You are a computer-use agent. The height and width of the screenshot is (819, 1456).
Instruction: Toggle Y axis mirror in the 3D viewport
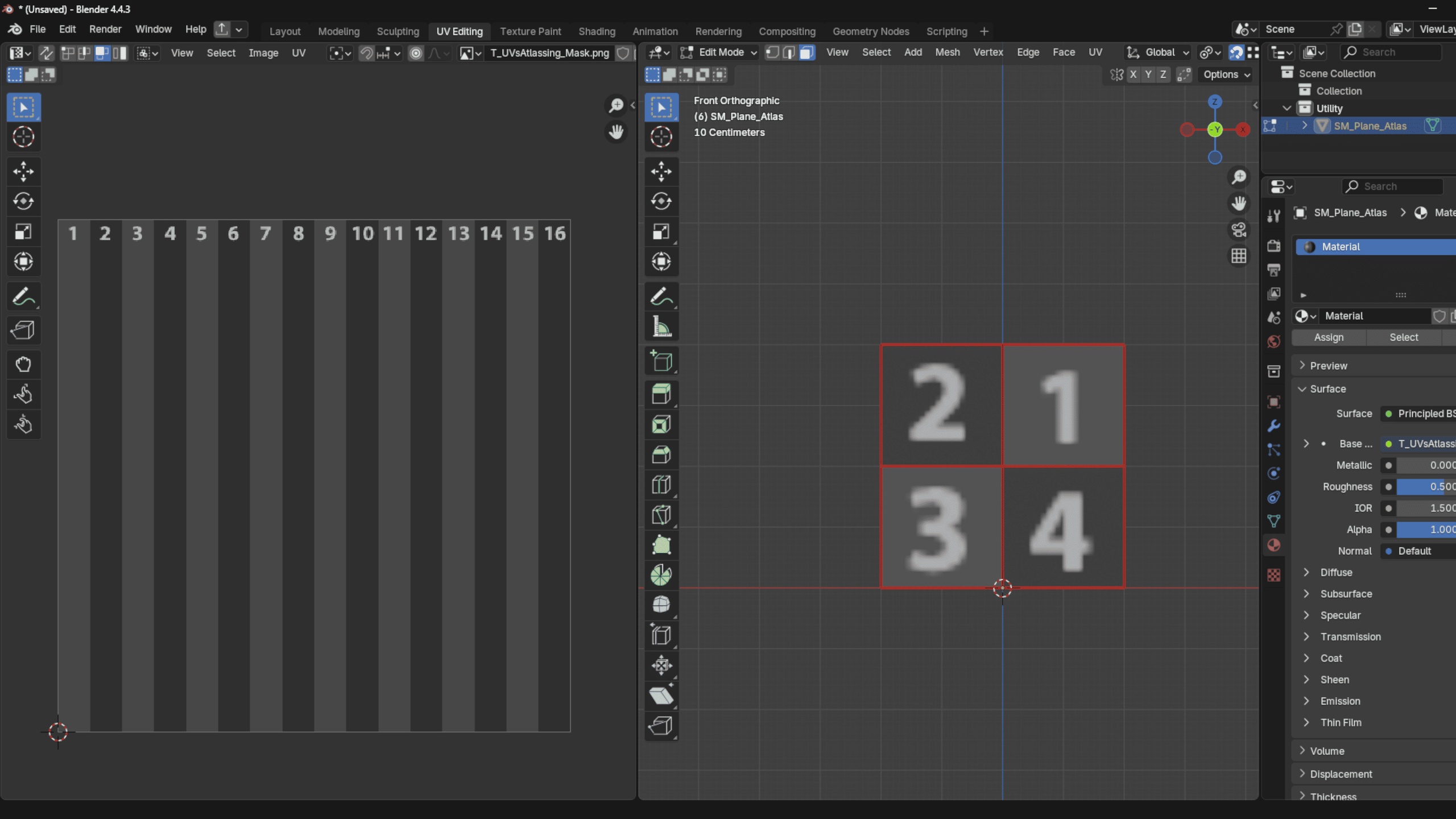1148,75
